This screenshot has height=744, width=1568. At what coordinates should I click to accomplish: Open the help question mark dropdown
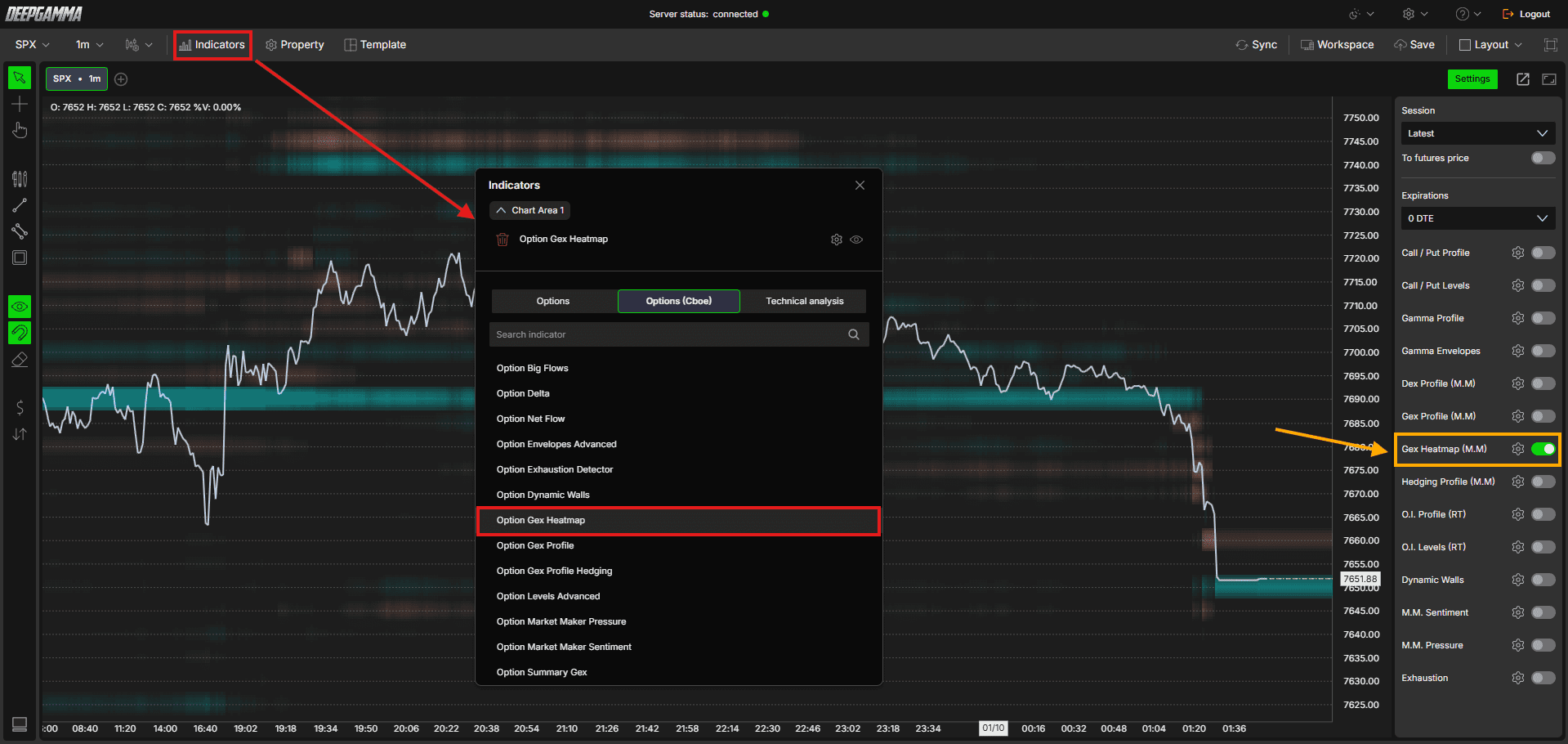coord(1468,14)
